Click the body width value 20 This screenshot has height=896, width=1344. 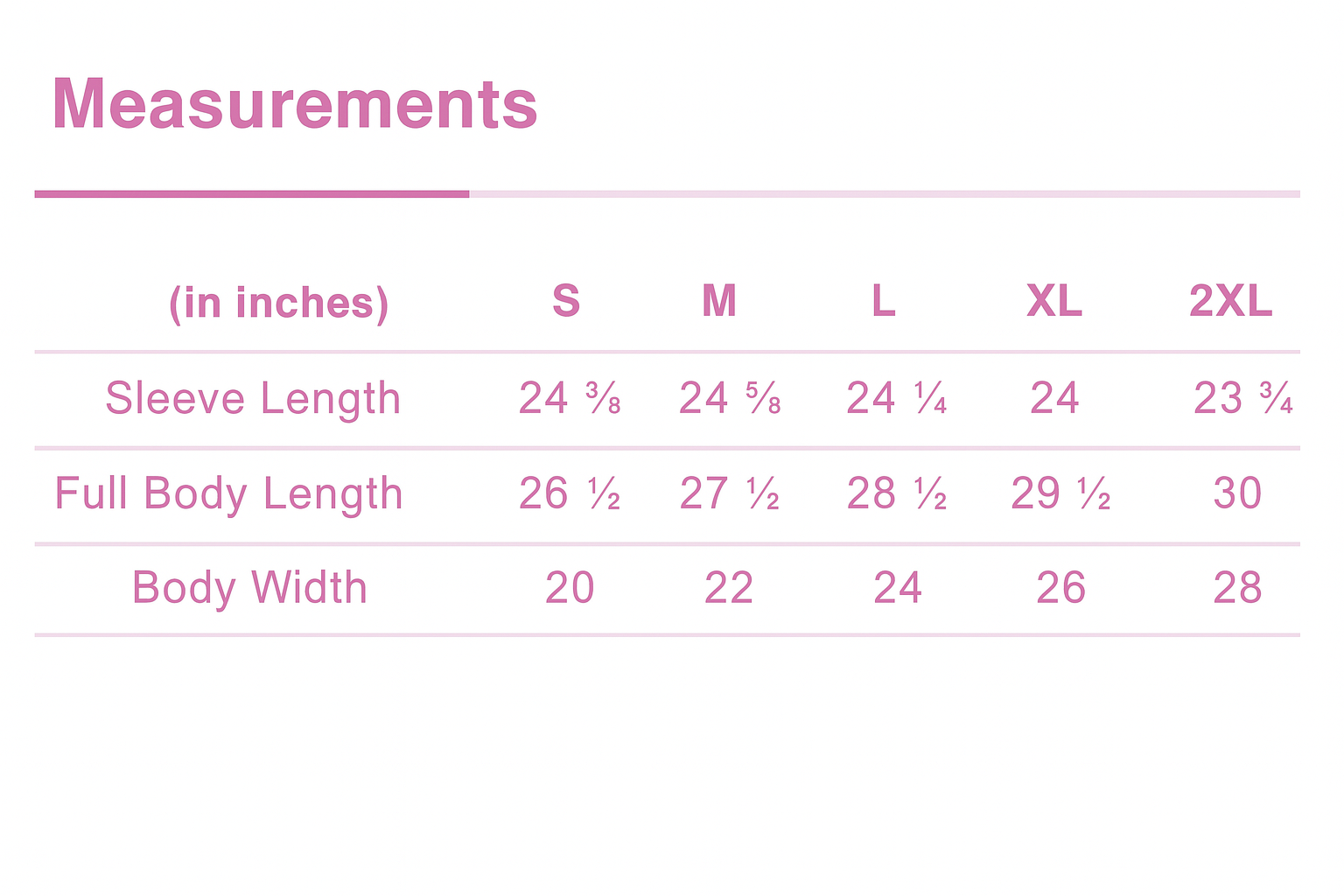pyautogui.click(x=570, y=587)
